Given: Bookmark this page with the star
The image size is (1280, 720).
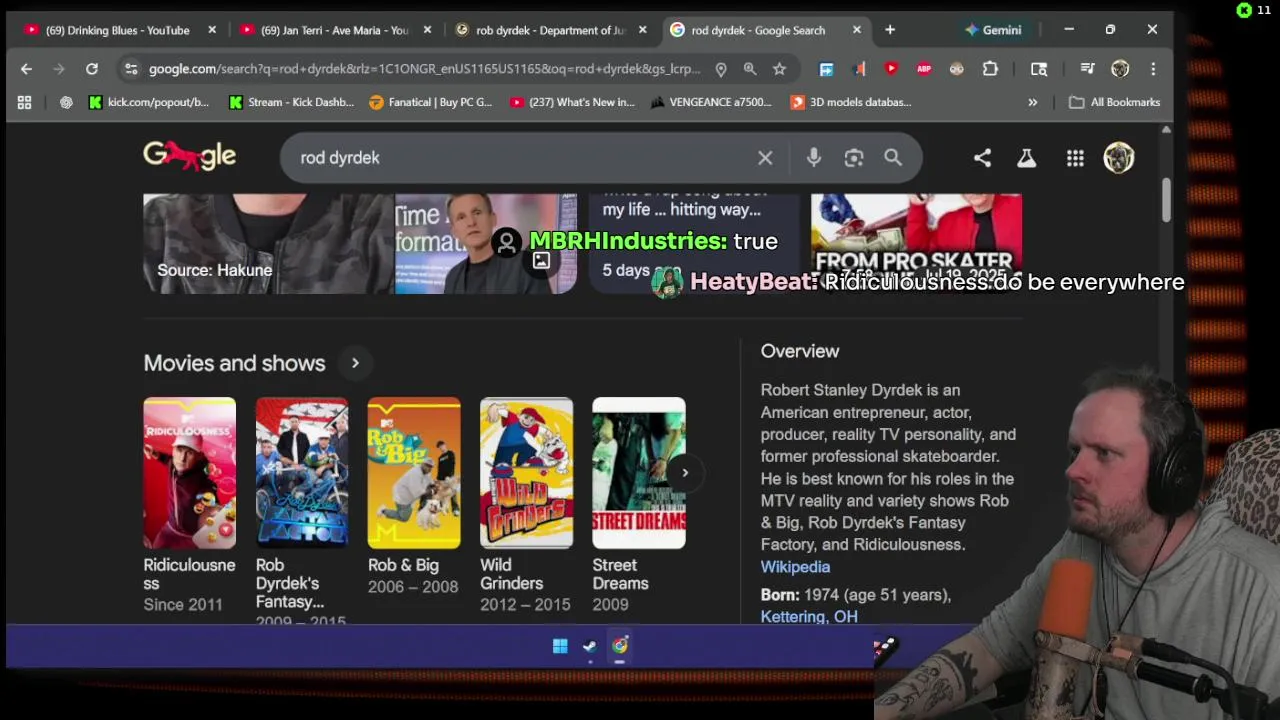Looking at the screenshot, I should click(779, 69).
